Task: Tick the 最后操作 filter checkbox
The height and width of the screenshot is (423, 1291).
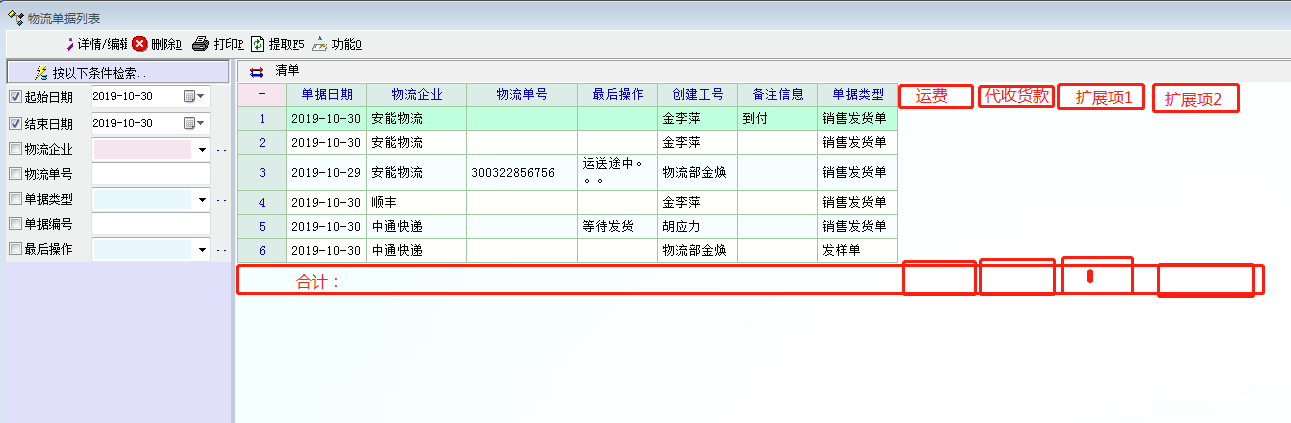Action: pyautogui.click(x=15, y=249)
